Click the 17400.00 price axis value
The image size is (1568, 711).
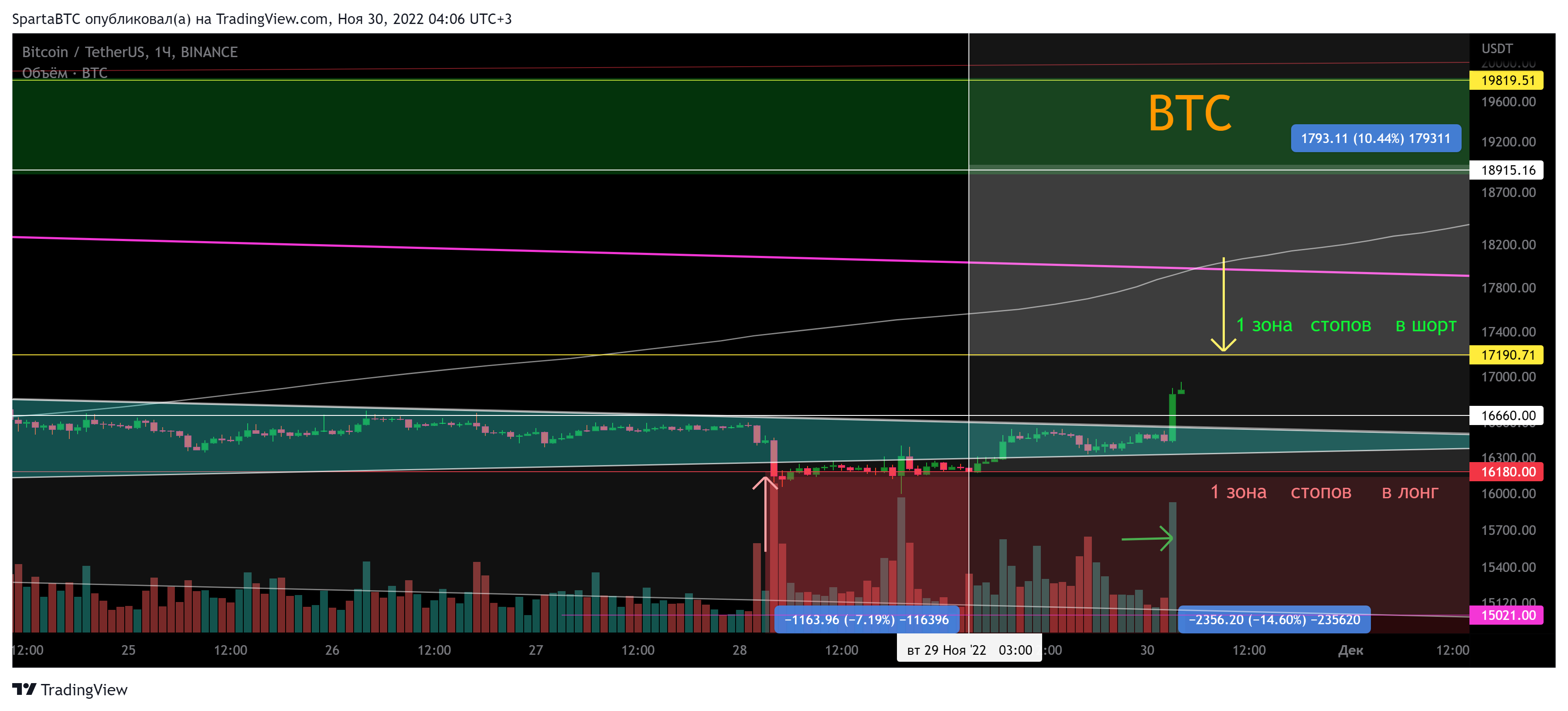pyautogui.click(x=1508, y=332)
